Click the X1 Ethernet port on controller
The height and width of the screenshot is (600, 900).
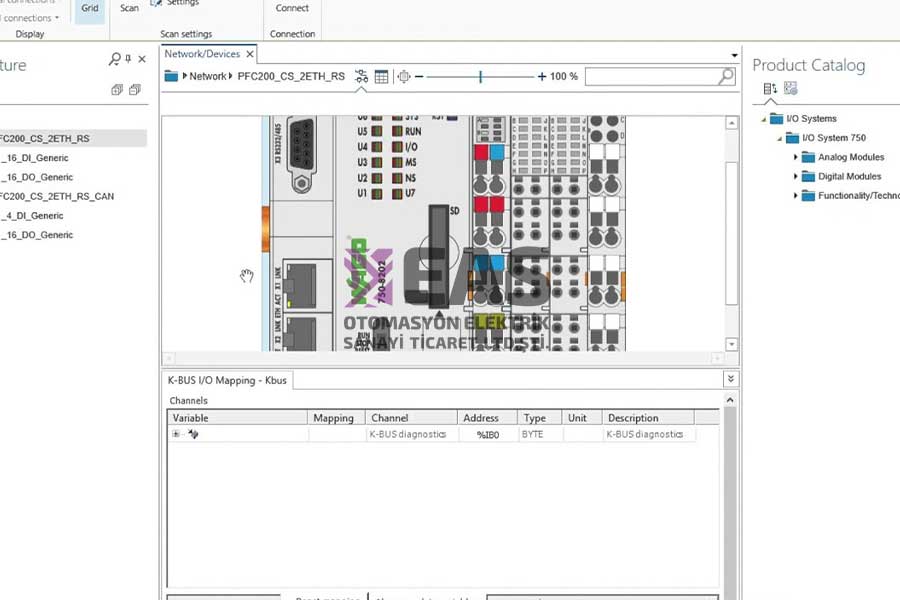point(301,285)
